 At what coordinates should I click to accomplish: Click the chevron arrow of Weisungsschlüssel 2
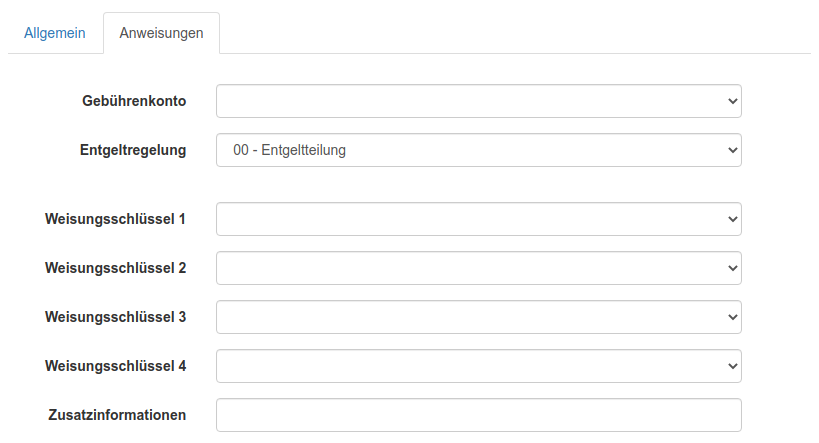(x=732, y=268)
